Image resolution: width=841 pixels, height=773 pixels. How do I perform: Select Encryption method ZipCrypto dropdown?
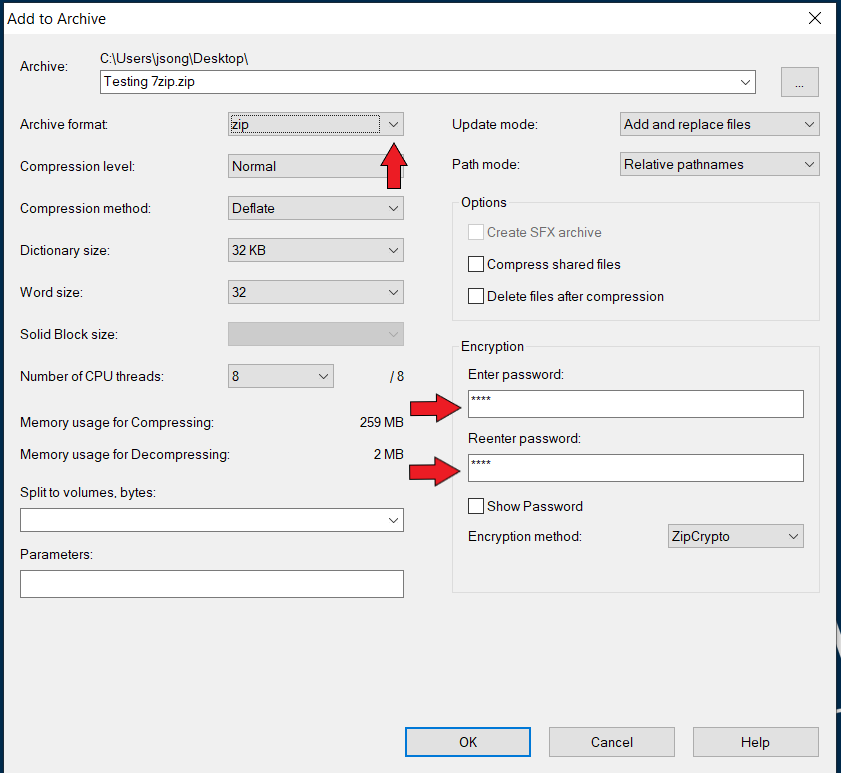735,536
